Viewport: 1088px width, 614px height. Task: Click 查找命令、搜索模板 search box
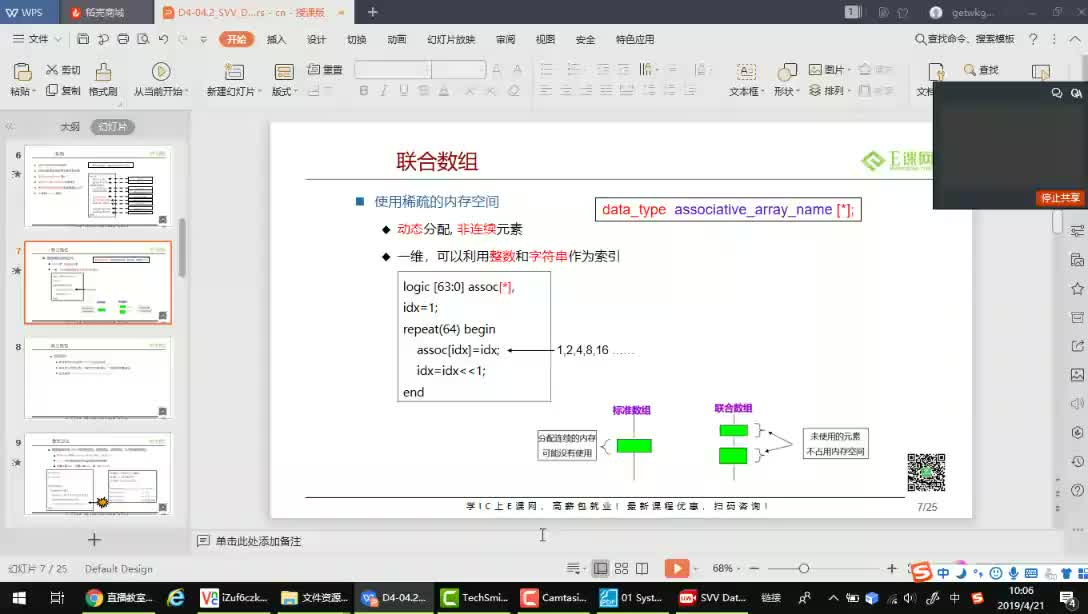965,39
